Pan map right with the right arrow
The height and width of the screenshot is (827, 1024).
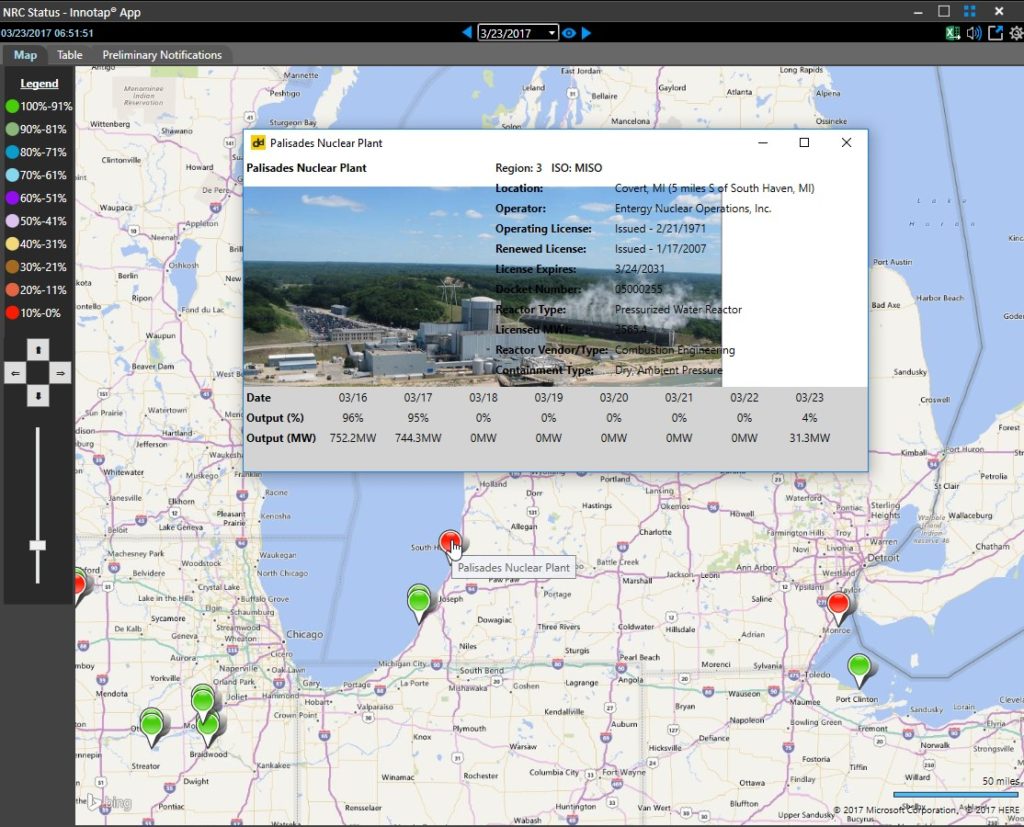click(60, 373)
